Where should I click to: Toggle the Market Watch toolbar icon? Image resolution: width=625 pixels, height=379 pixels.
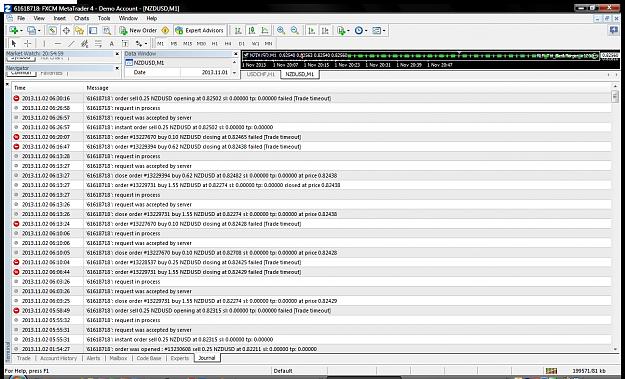[52, 30]
